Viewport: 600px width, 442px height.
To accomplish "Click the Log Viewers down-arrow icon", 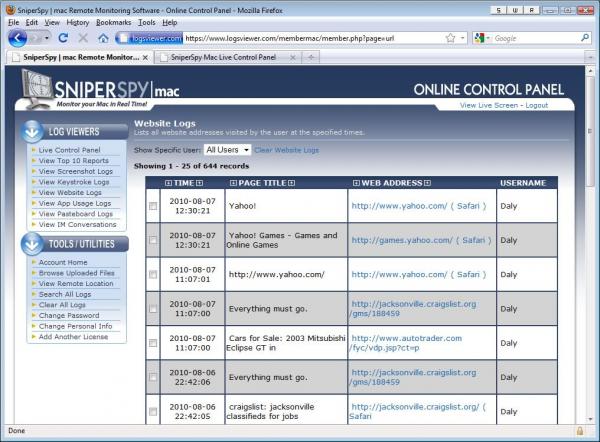I will [x=32, y=131].
